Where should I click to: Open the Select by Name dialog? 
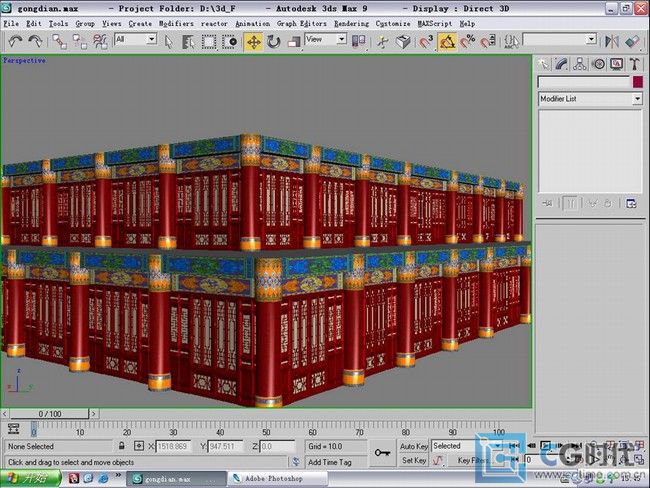click(188, 41)
